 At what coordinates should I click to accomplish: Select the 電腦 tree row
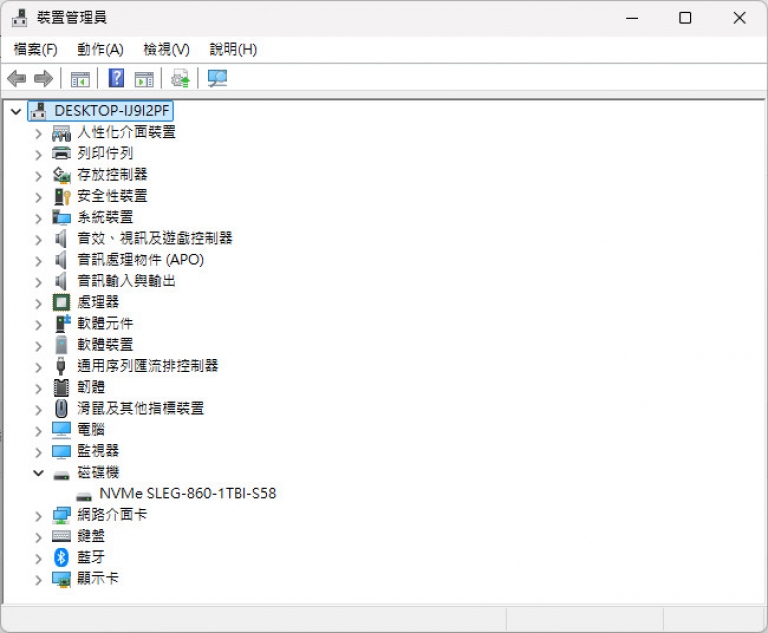point(91,429)
